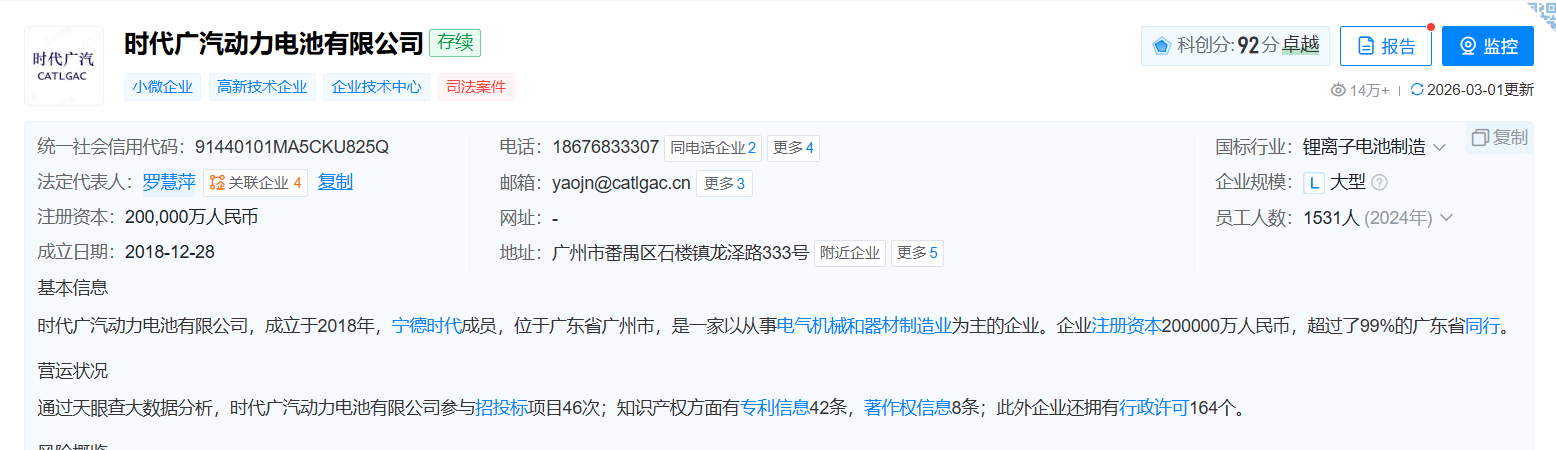Open the 同电话企业 2 tag
Viewport: 1556px width, 450px height.
click(713, 148)
